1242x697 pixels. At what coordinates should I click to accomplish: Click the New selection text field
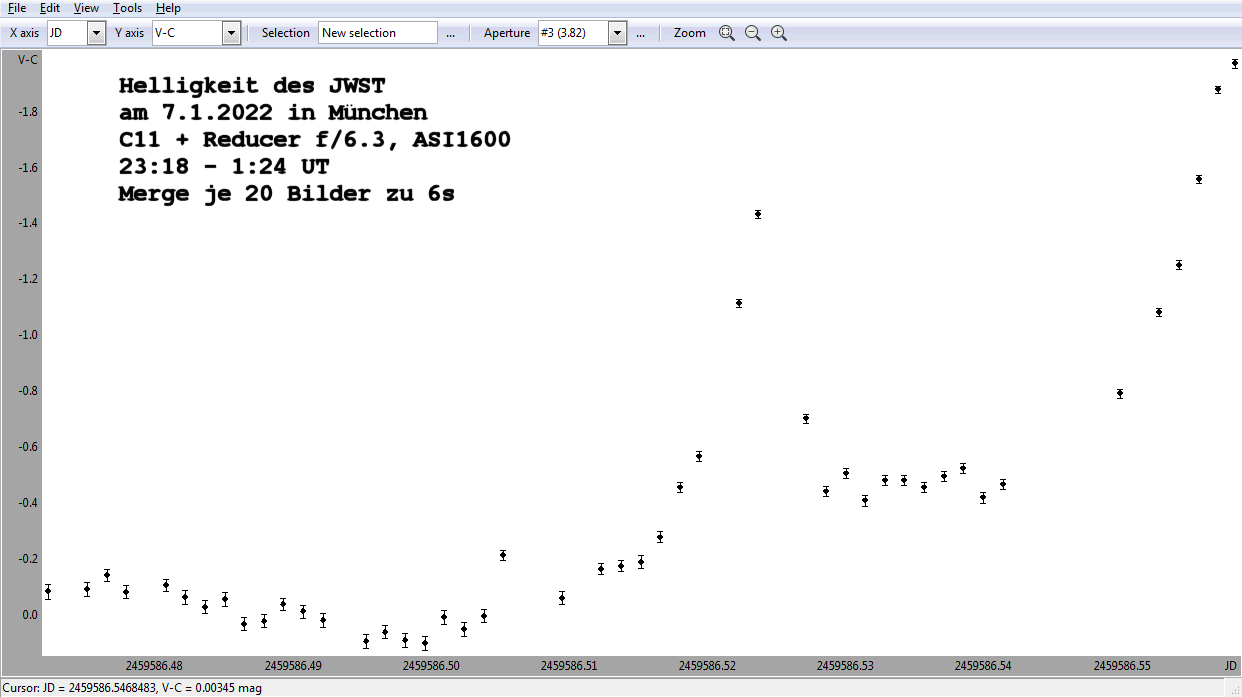coord(378,33)
